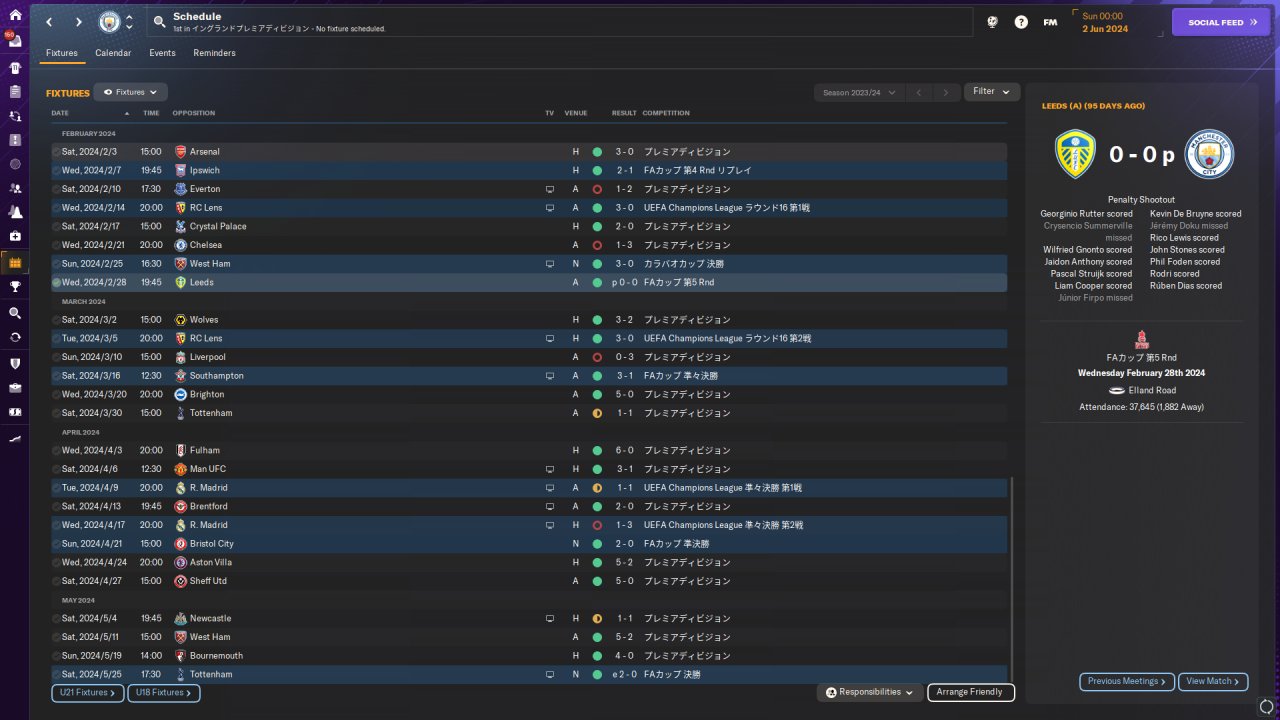Toggle the selection circle on the Chelsea row
The image size is (1280, 720).
[57, 245]
